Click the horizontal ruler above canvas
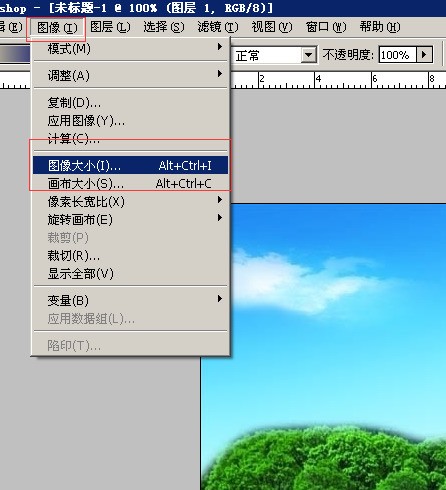 pos(338,80)
